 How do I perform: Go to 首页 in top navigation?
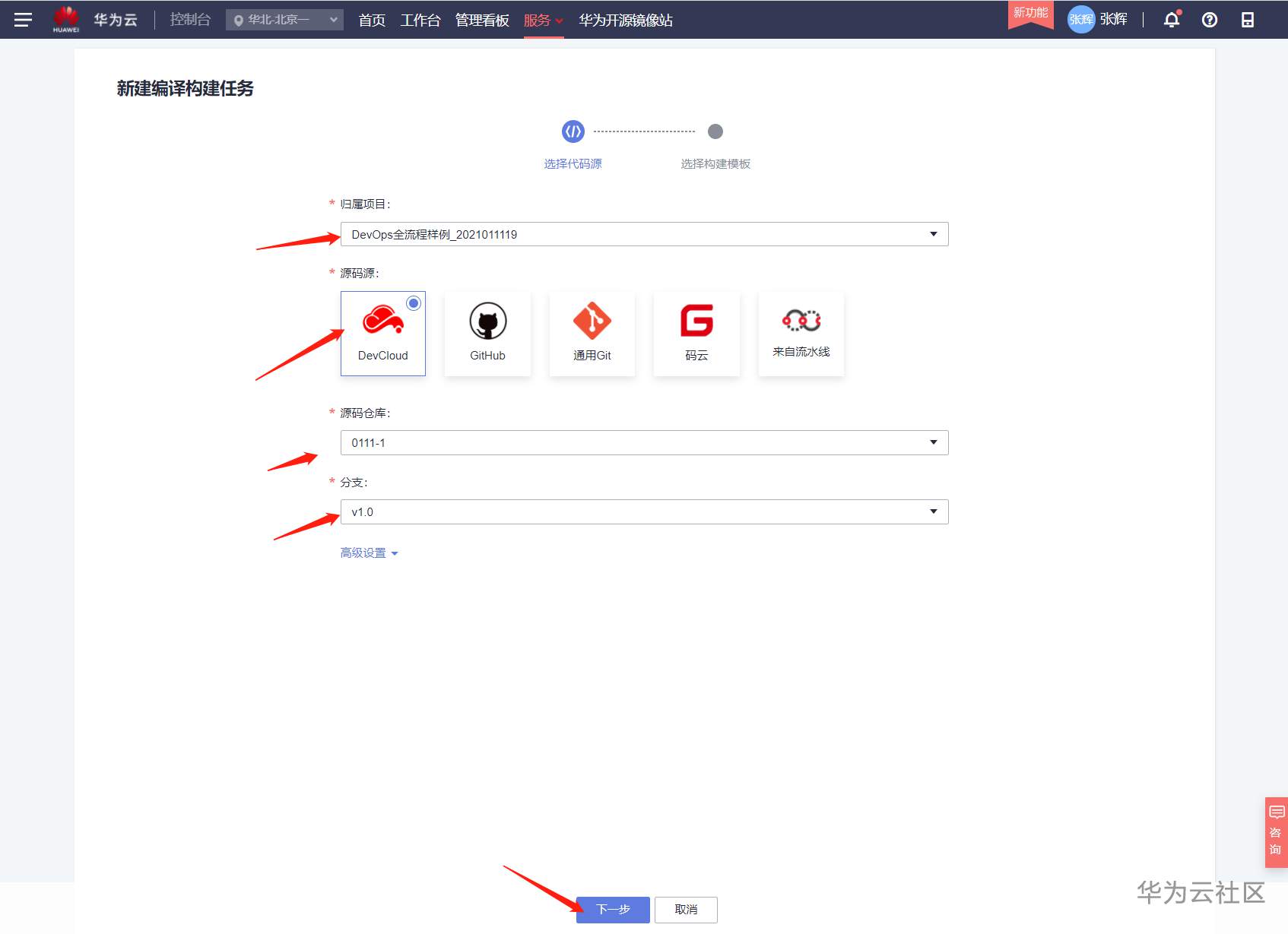click(x=372, y=21)
